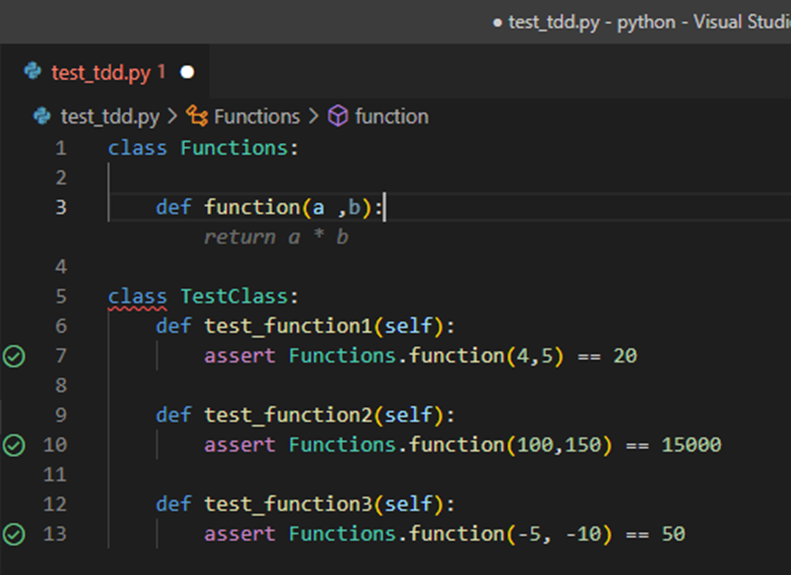Click line number 9 in the gutter

tap(61, 415)
